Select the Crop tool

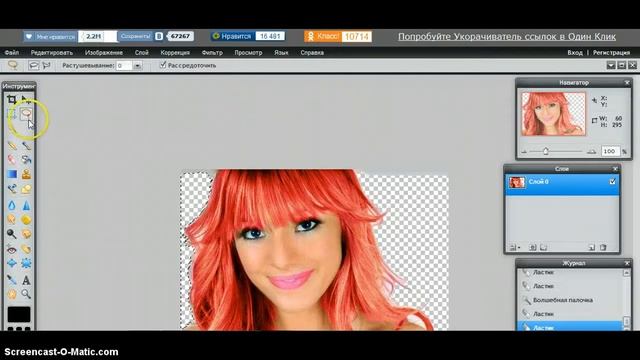pyautogui.click(x=12, y=99)
